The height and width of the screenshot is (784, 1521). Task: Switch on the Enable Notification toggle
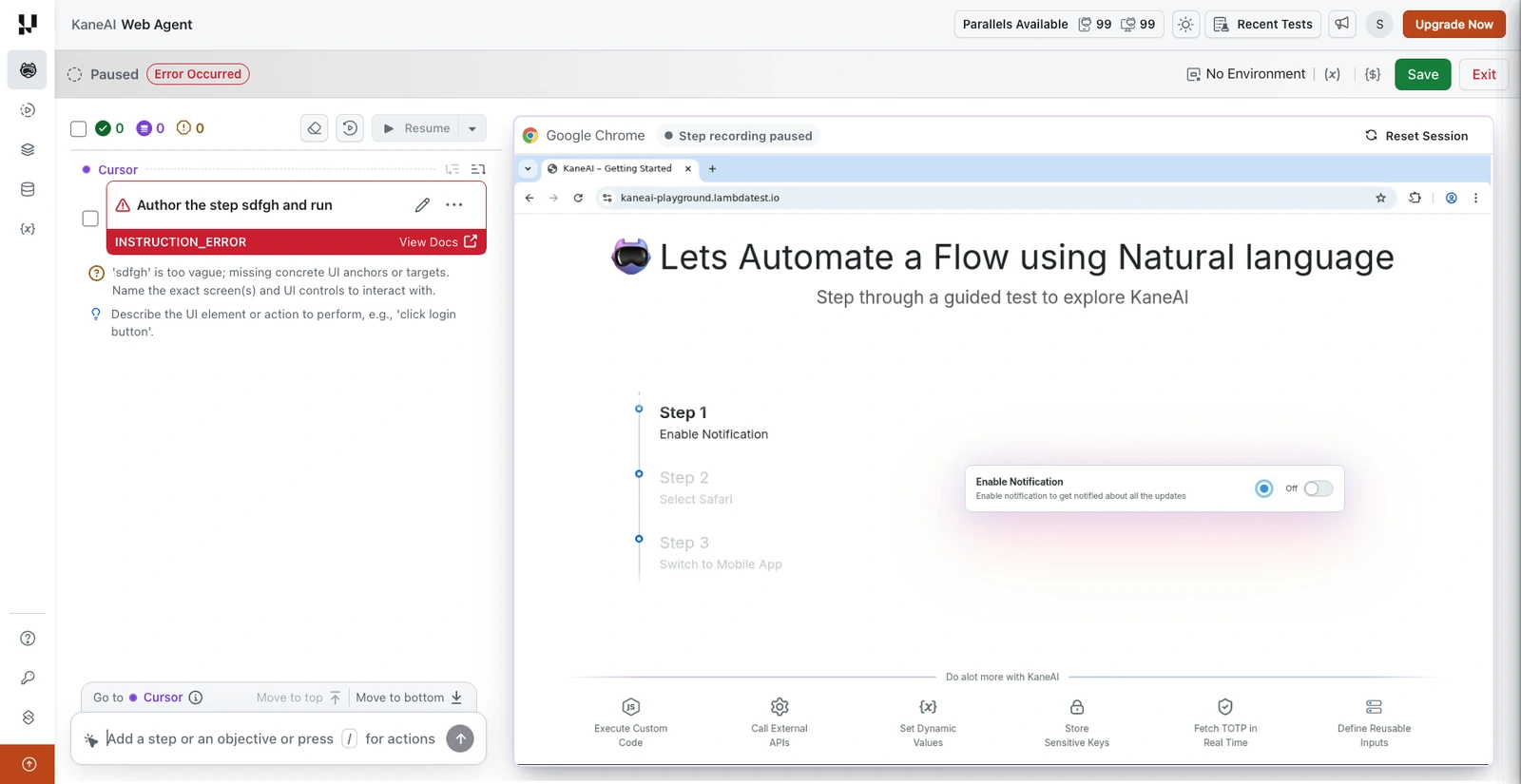1318,488
